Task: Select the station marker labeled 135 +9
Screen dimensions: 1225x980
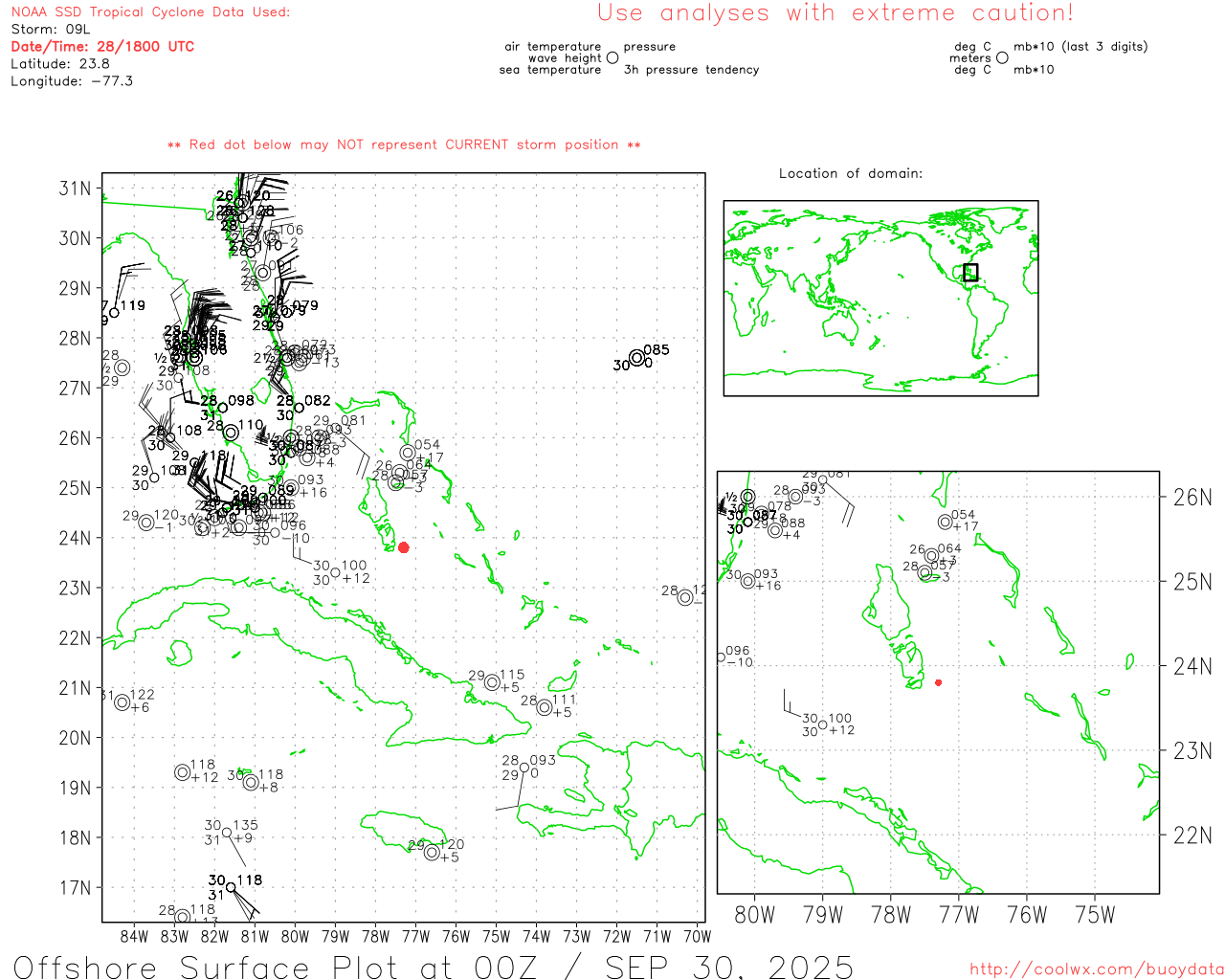Action: pos(227,832)
